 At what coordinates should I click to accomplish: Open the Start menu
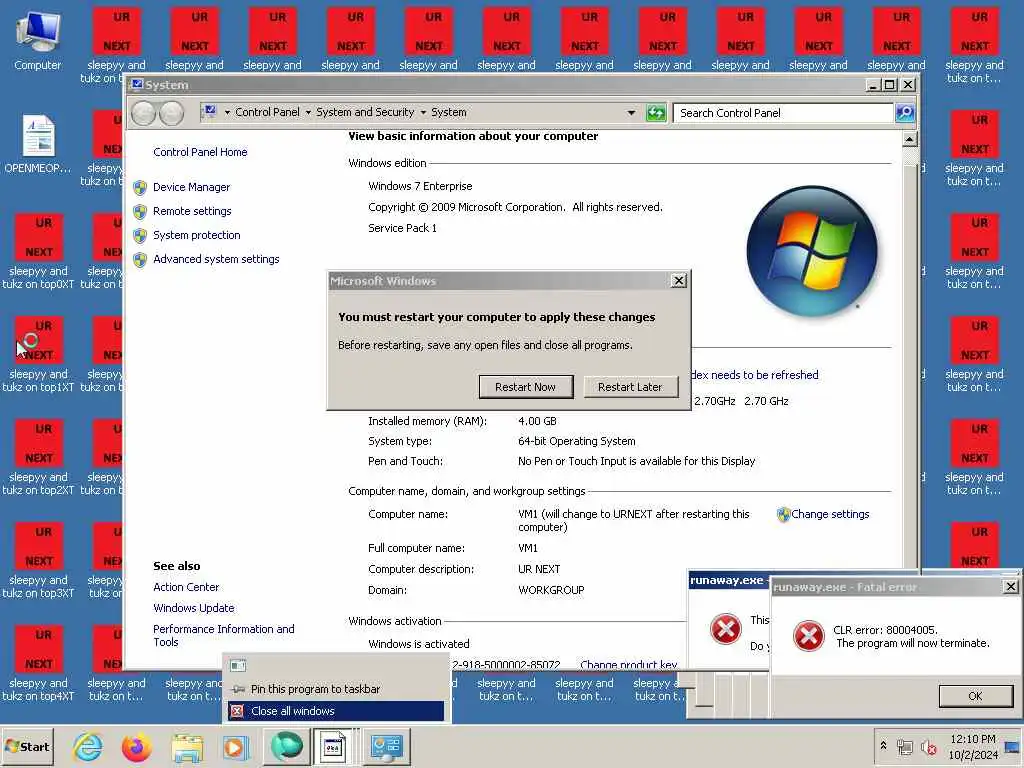point(27,746)
